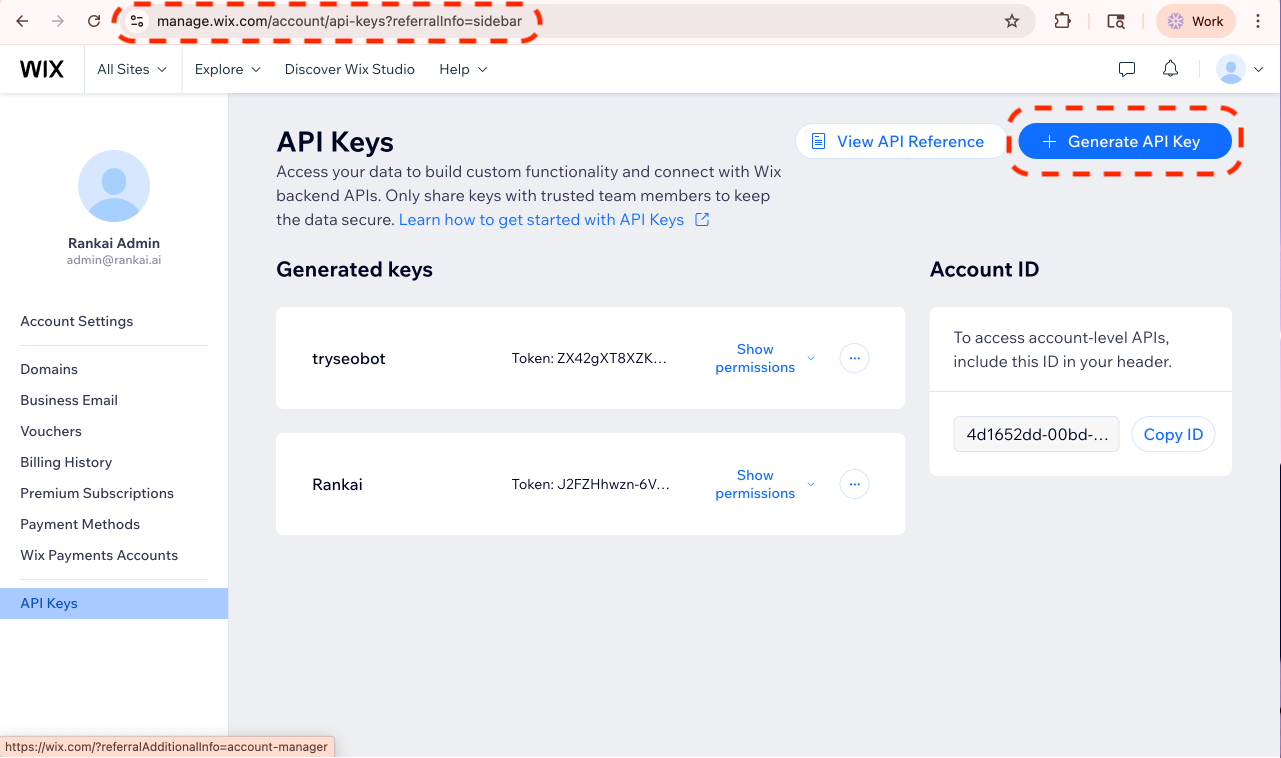Copy the Account ID using Copy ID

click(1173, 434)
